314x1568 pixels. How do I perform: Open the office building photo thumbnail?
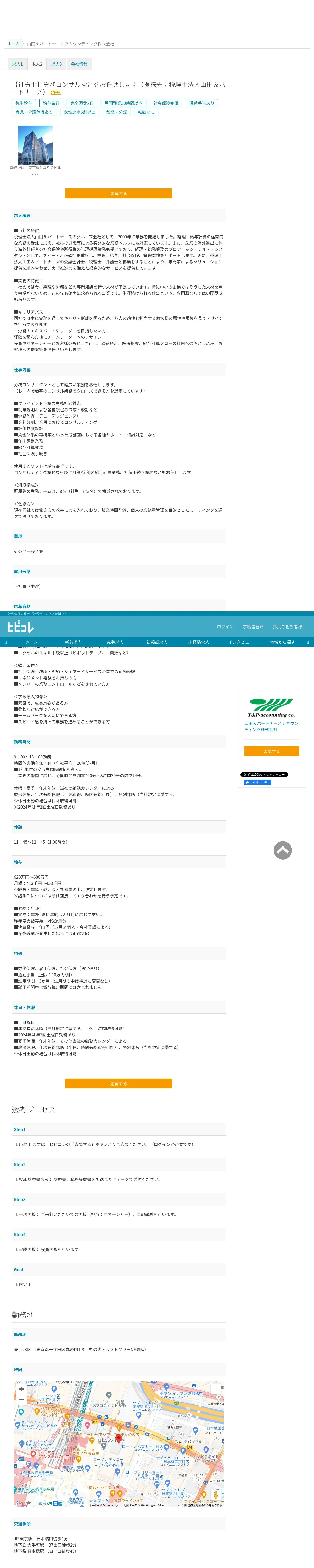(35, 145)
